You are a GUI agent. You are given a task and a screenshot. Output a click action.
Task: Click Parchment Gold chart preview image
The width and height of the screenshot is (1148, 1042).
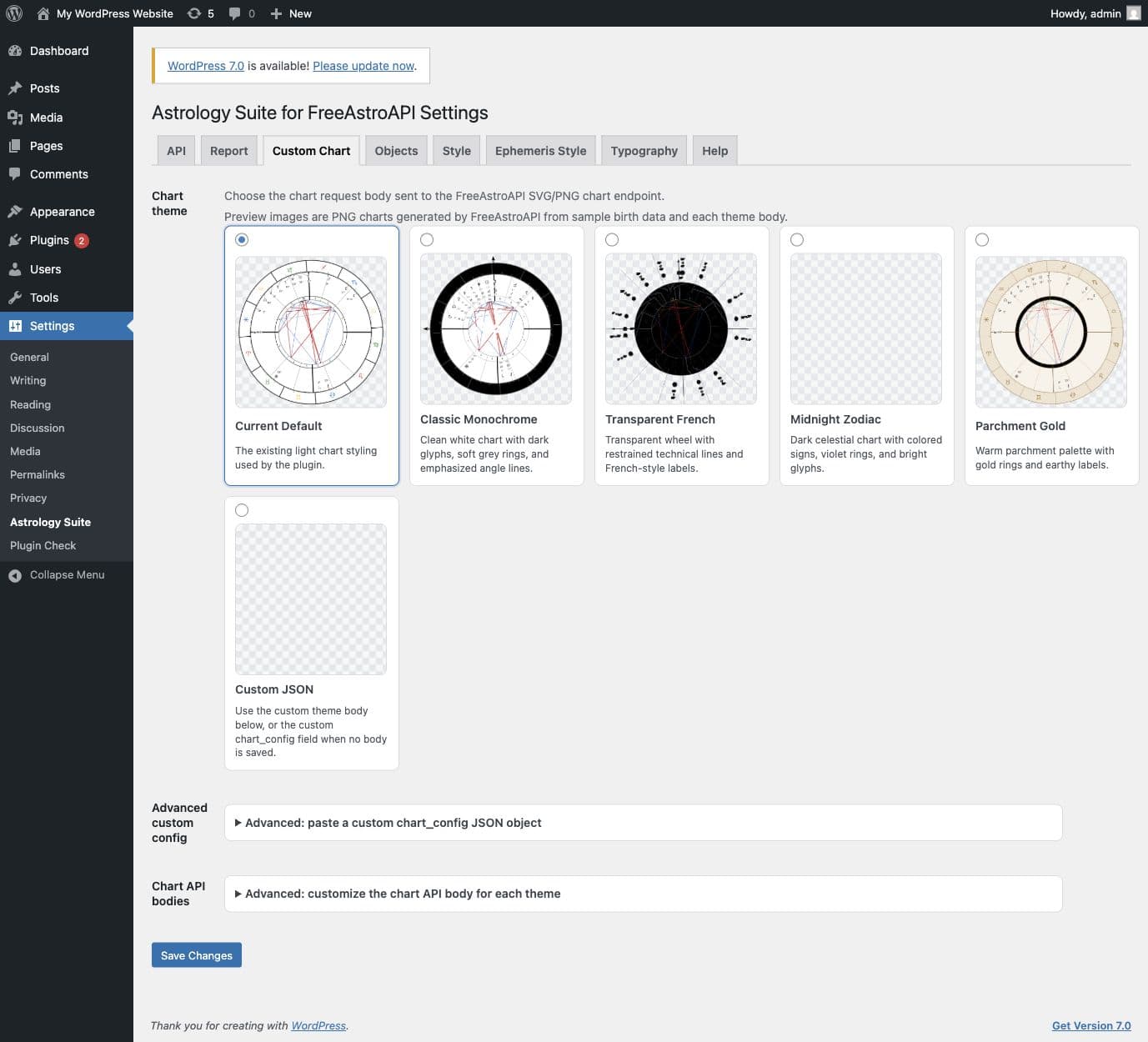point(1051,332)
